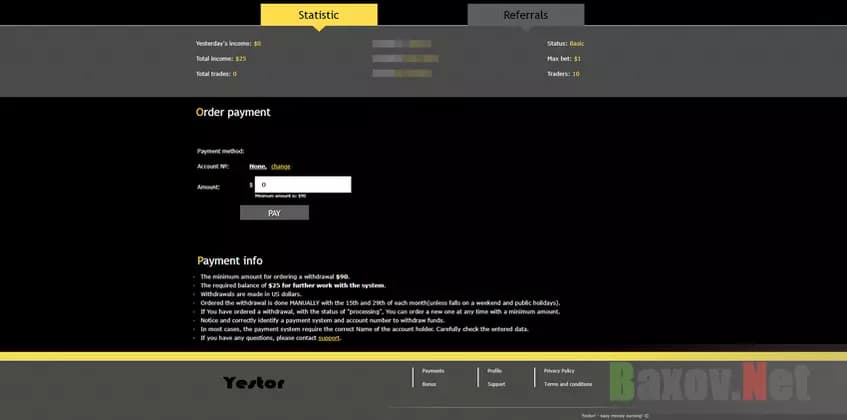View the Privacy Policy page

pyautogui.click(x=559, y=371)
